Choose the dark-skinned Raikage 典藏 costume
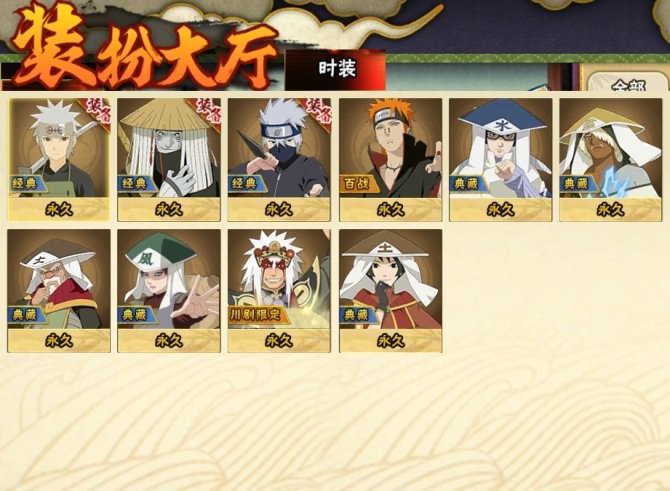Screen dimensions: 670x491 click(x=611, y=160)
